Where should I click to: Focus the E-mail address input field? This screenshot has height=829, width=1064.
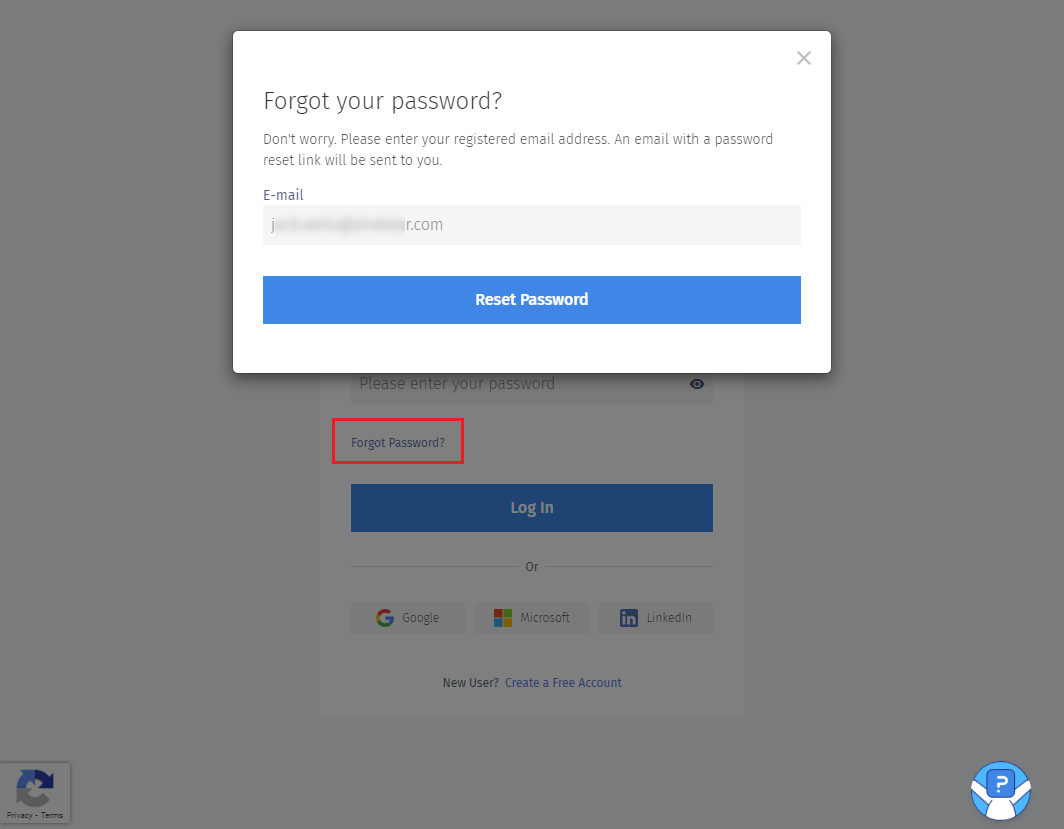tap(531, 225)
